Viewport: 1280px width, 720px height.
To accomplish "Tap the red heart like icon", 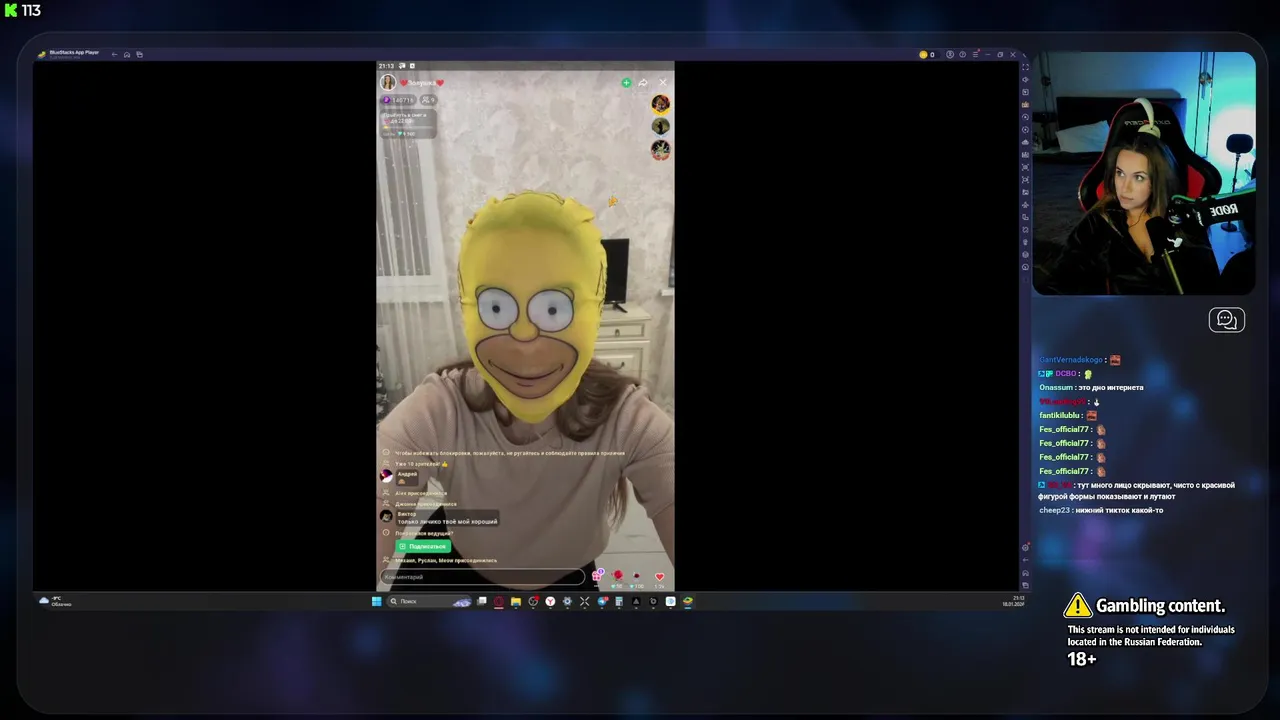I will (x=659, y=577).
